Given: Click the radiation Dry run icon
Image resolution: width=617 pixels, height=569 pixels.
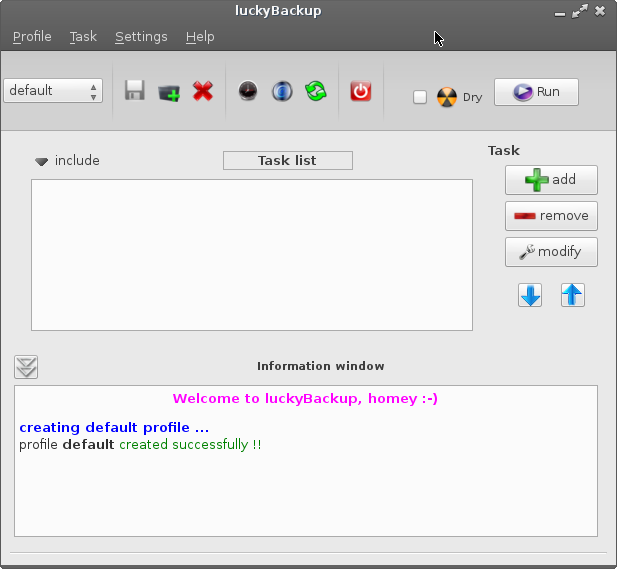Looking at the screenshot, I should [447, 97].
